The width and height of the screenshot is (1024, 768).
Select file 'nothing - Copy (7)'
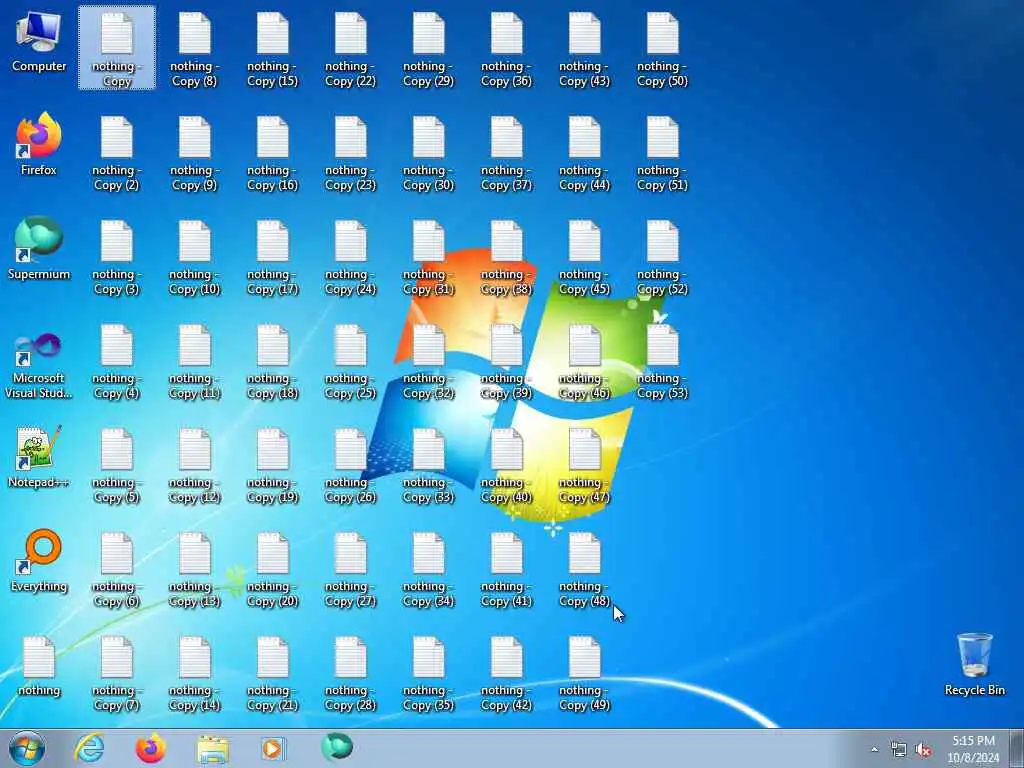pyautogui.click(x=117, y=674)
